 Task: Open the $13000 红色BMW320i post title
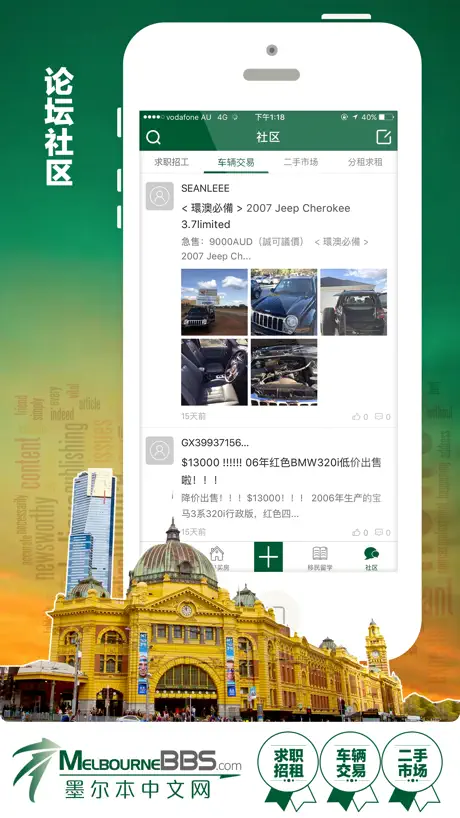coord(281,471)
